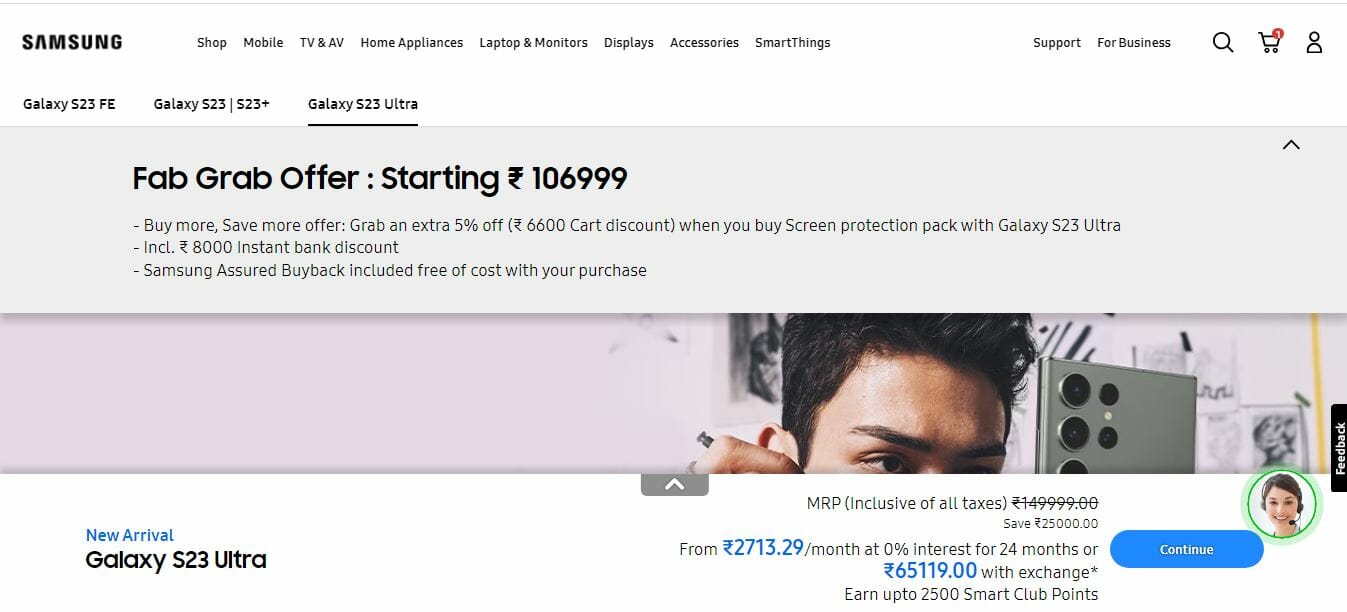Screen dimensions: 1347x612
Task: Click the Samsung logo
Action: [72, 42]
